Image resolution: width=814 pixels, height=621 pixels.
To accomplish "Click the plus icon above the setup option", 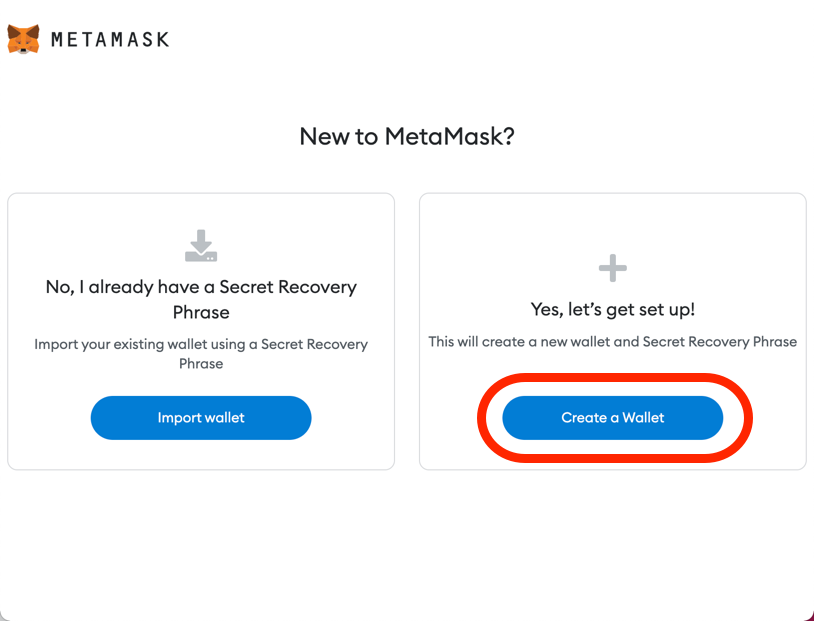I will click(x=612, y=267).
